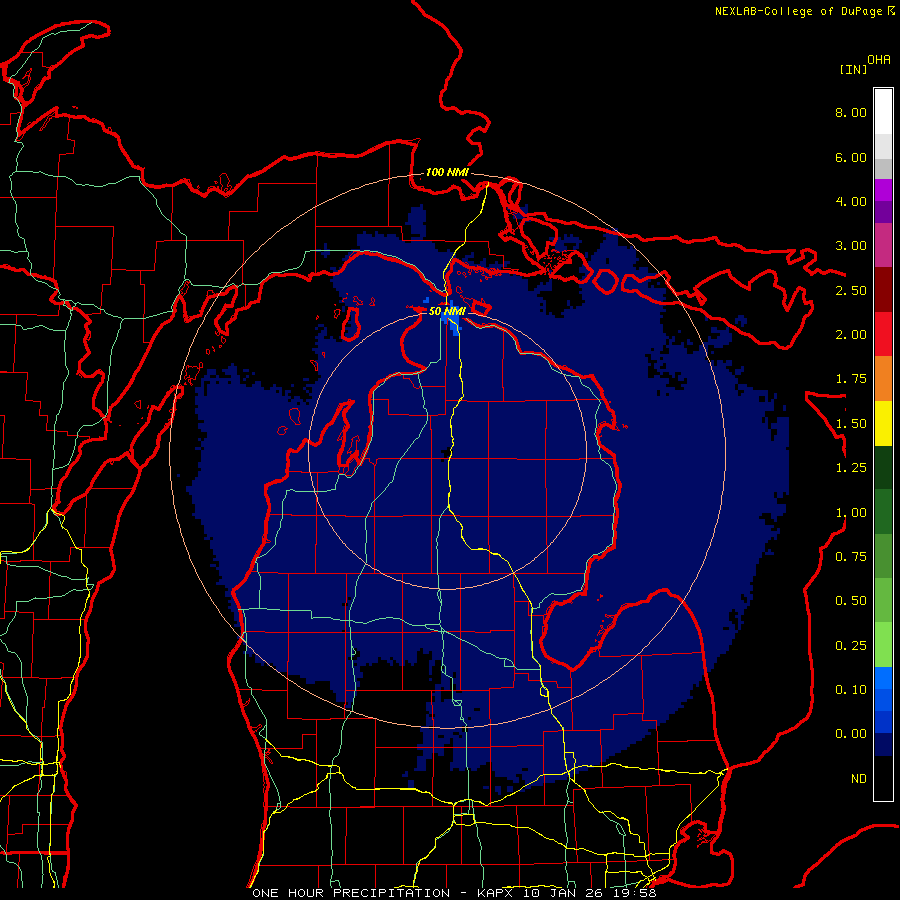900x900 pixels.
Task: Click the lightest green swatch beside 0.25
Action: [x=883, y=645]
